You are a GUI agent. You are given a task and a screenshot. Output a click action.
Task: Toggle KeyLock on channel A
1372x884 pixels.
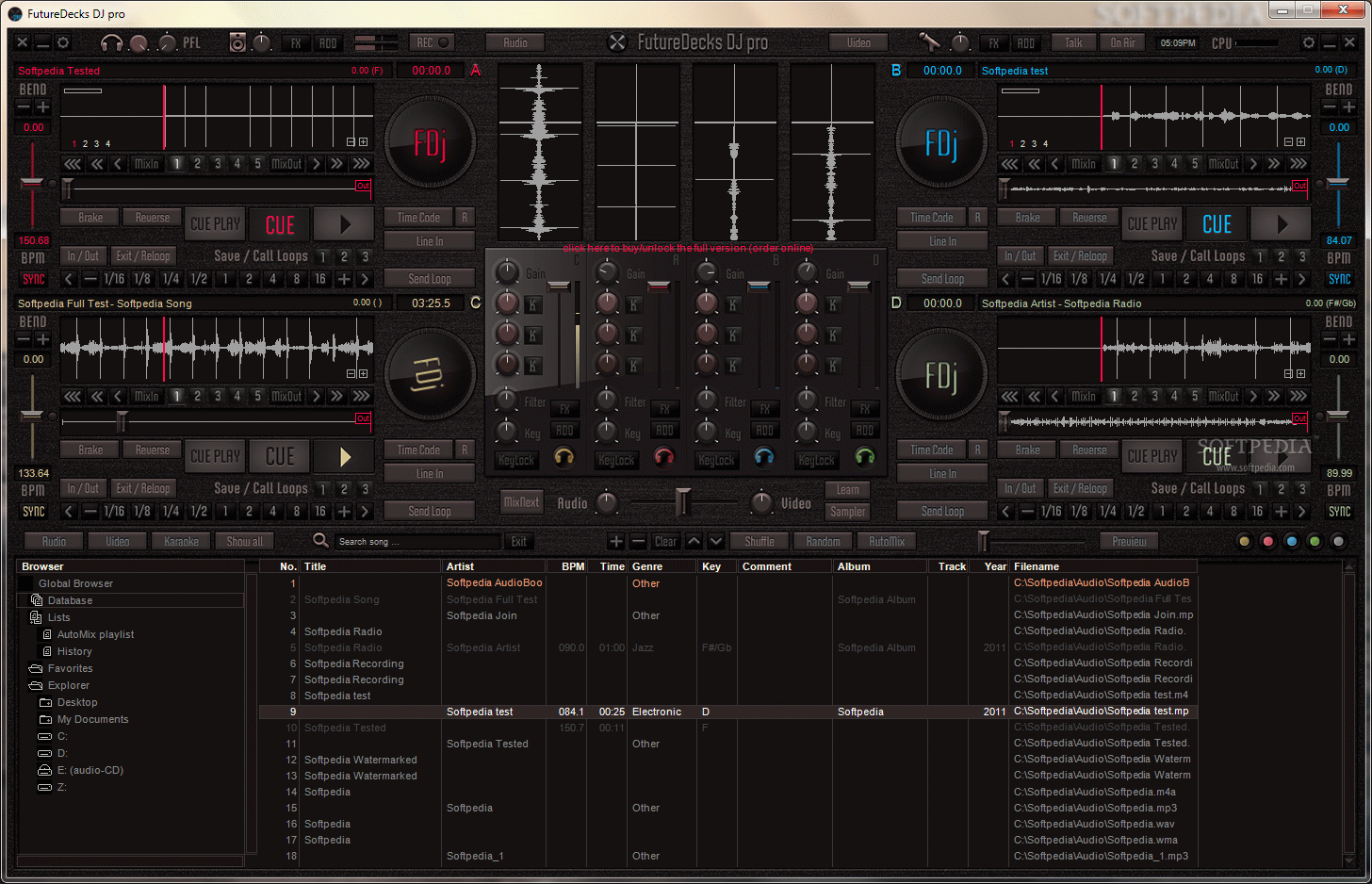(617, 460)
